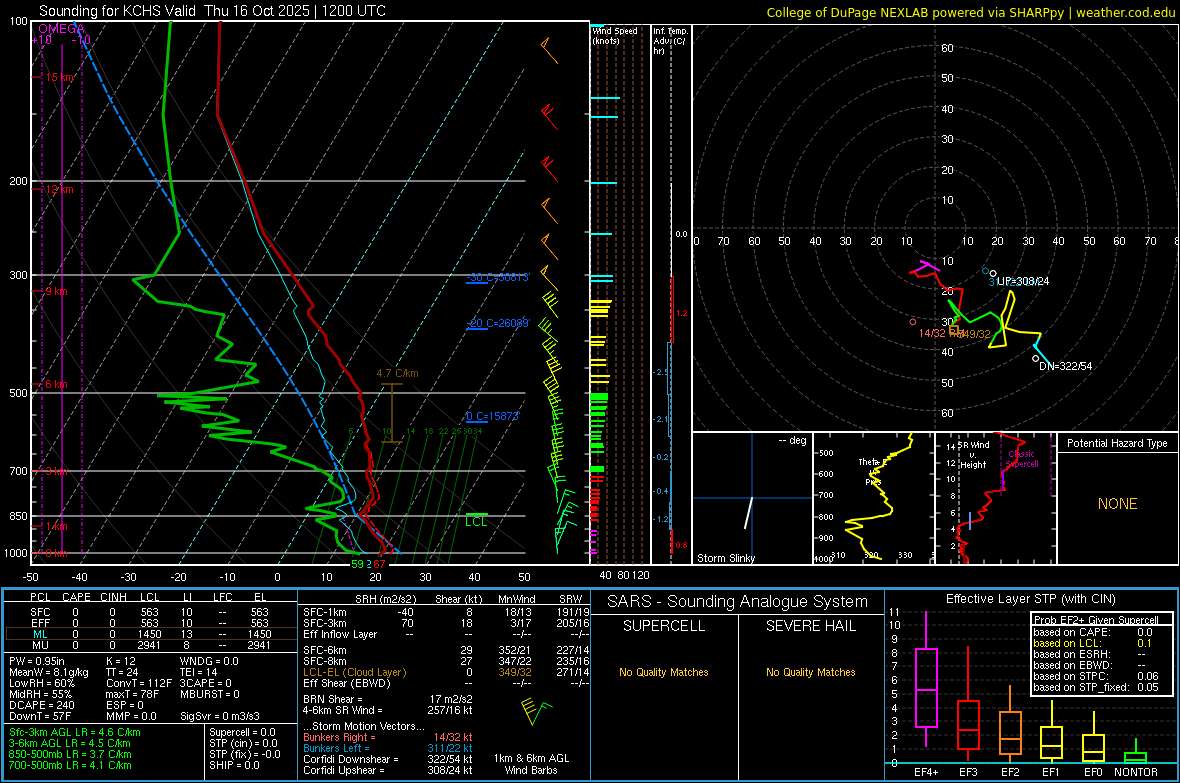Select the MU parcel row

(x=150, y=644)
